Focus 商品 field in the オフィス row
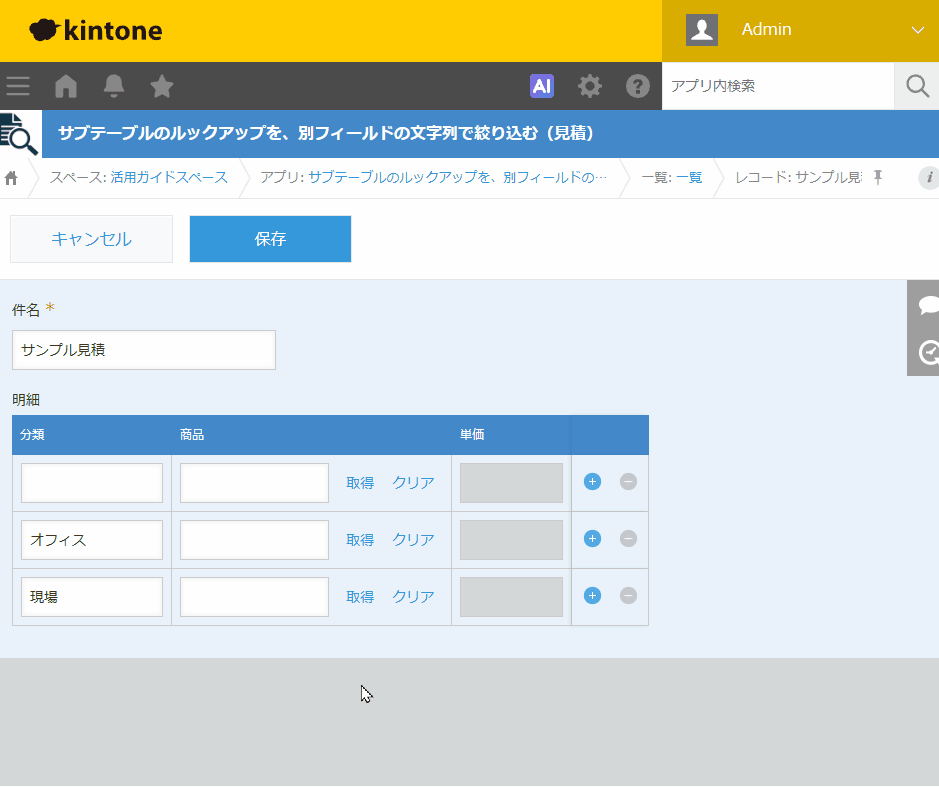 255,540
